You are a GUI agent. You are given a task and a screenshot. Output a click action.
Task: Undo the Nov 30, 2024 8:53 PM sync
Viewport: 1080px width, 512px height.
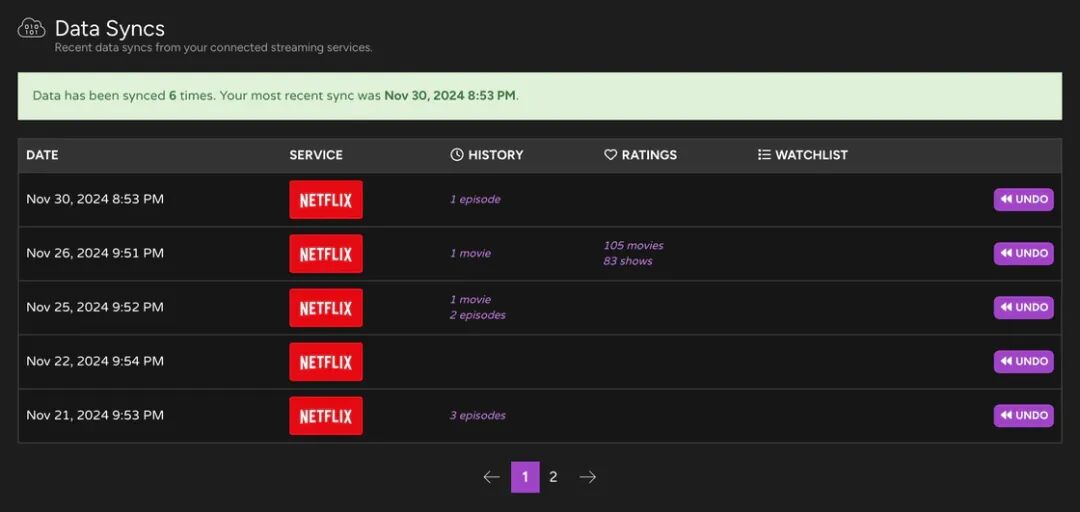(x=1023, y=199)
